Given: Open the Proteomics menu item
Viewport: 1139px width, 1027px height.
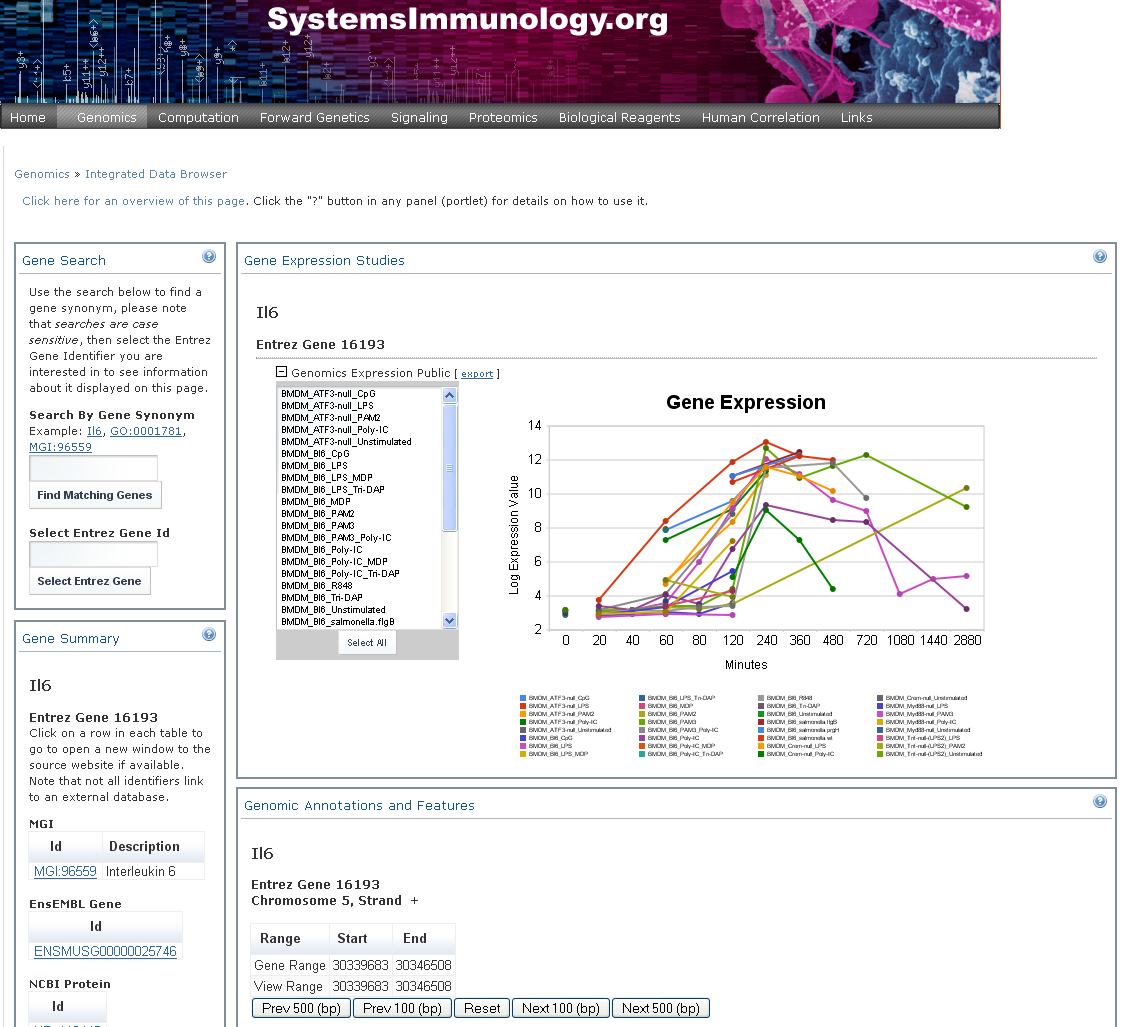Looking at the screenshot, I should tap(503, 118).
